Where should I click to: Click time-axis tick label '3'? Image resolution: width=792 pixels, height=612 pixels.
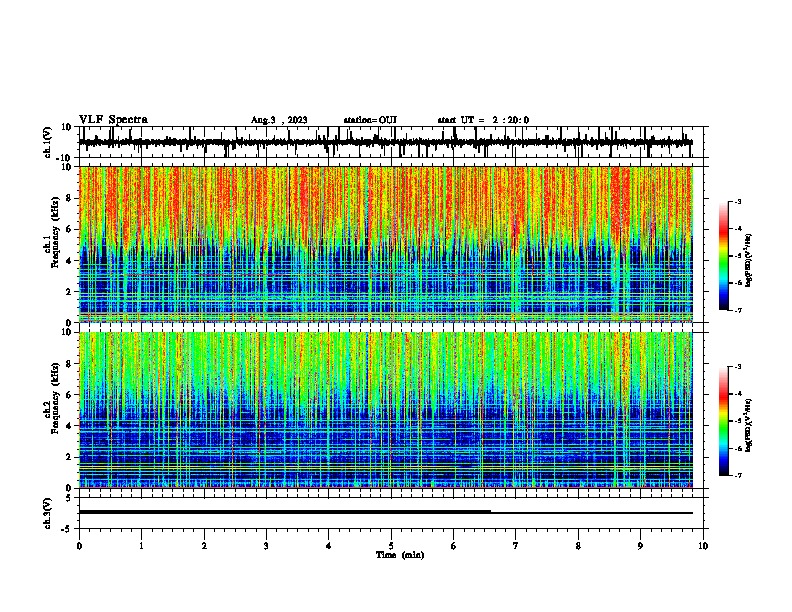[x=266, y=546]
